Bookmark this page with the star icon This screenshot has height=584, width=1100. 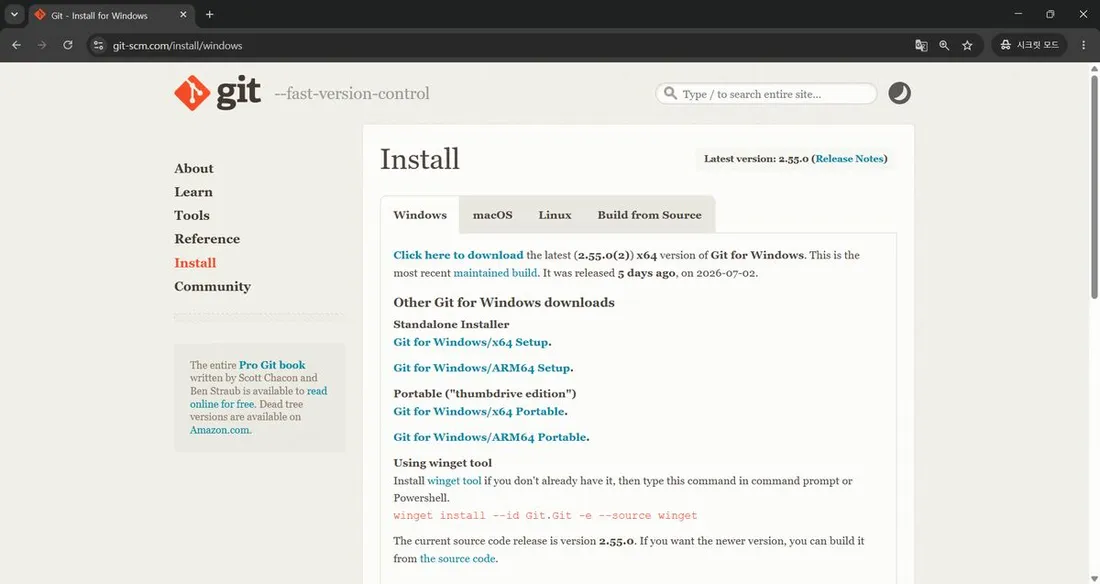pos(967,45)
